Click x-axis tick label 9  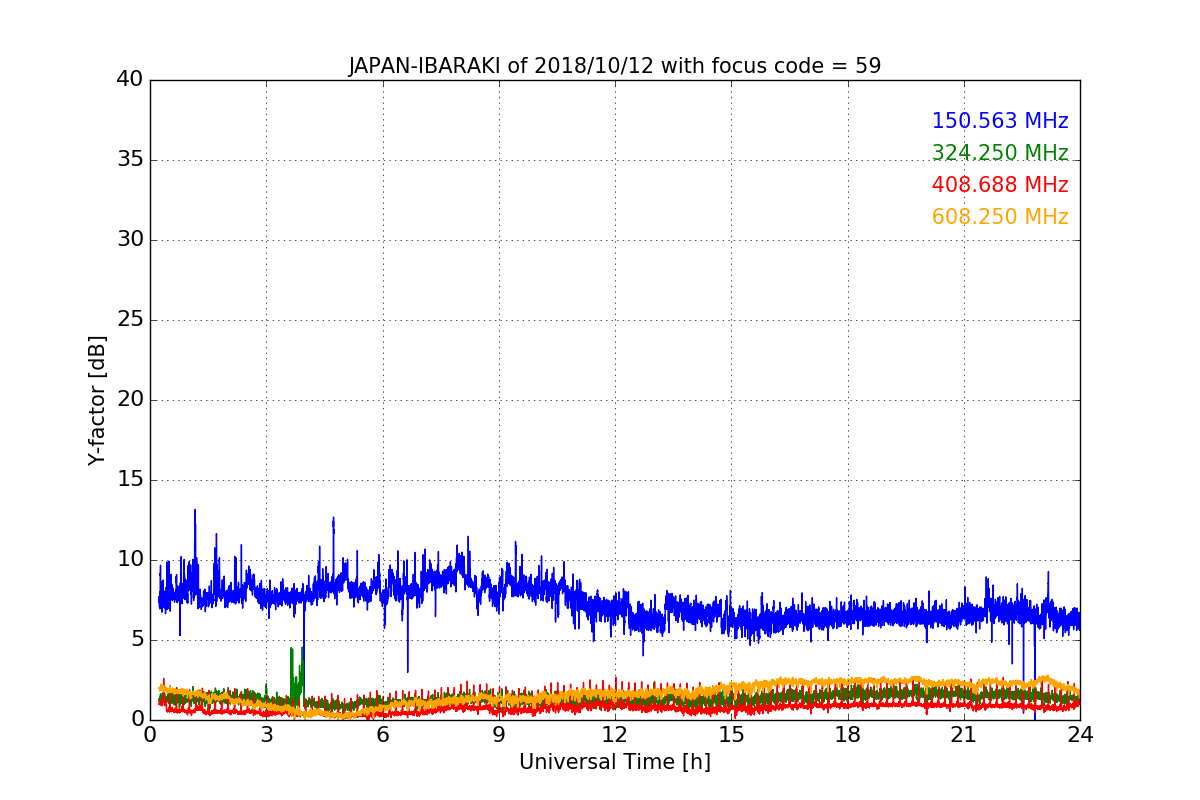pyautogui.click(x=499, y=735)
